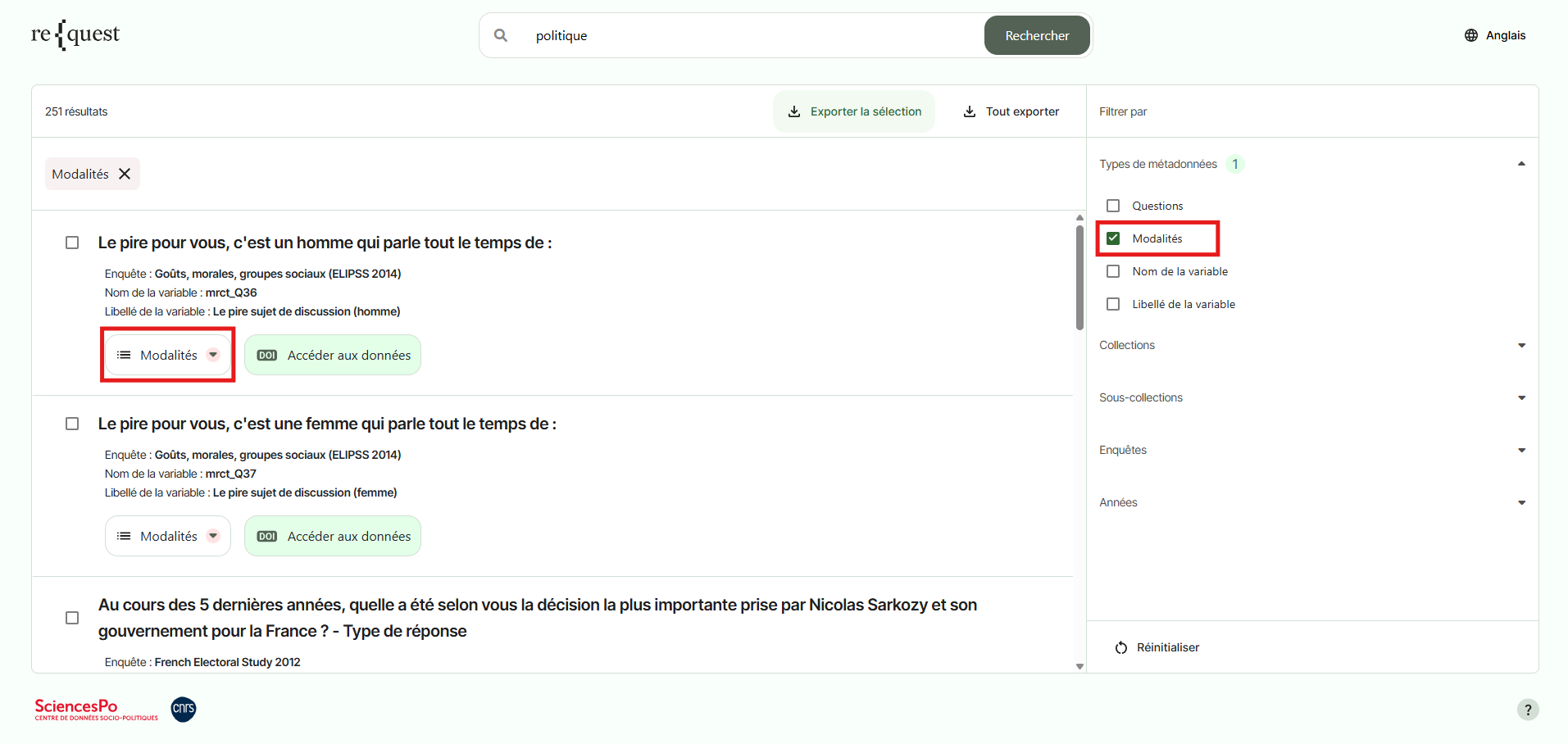Uncheck the Modalités filter checkbox

point(1113,238)
